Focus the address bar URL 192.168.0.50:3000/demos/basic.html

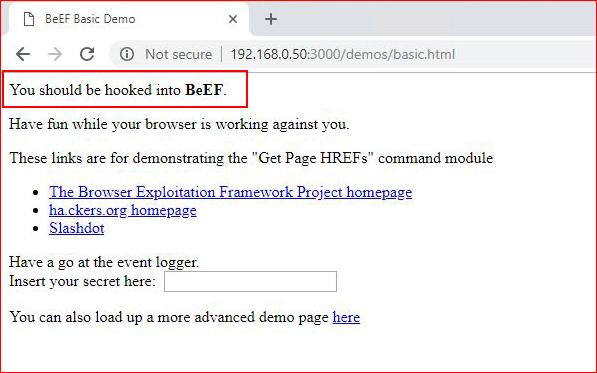coord(343,54)
